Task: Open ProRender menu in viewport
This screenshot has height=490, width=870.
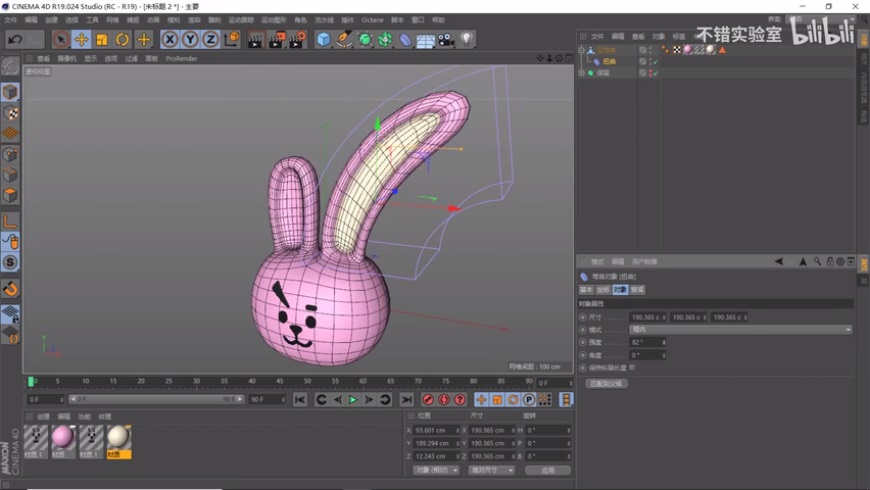Action: pos(181,58)
